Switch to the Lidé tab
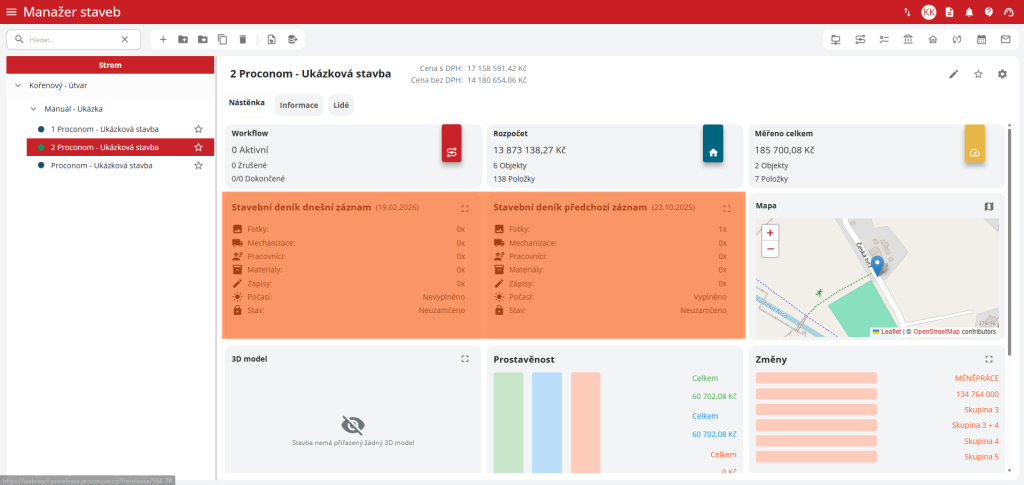Image resolution: width=1024 pixels, height=485 pixels. coord(340,105)
